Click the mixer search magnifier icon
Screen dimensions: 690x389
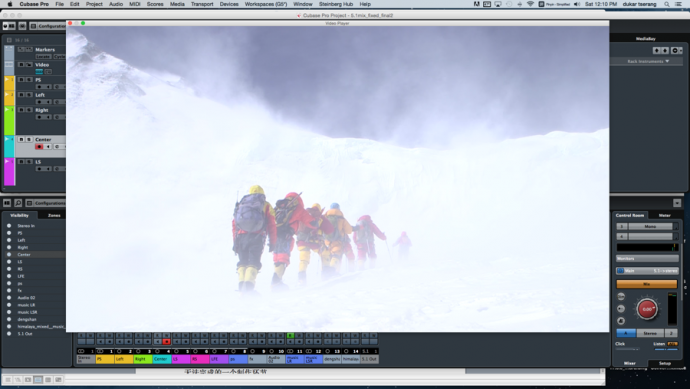coord(18,203)
